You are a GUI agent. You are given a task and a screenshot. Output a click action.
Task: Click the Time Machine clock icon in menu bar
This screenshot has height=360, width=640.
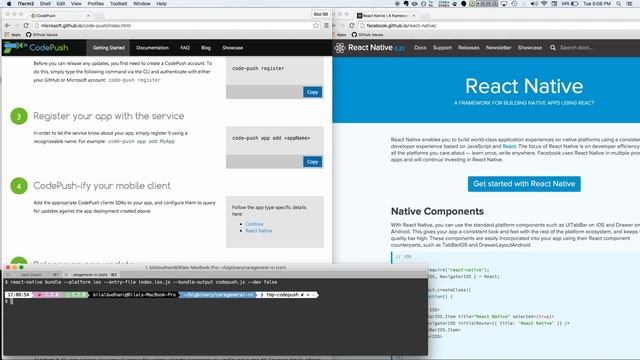[x=514, y=4]
